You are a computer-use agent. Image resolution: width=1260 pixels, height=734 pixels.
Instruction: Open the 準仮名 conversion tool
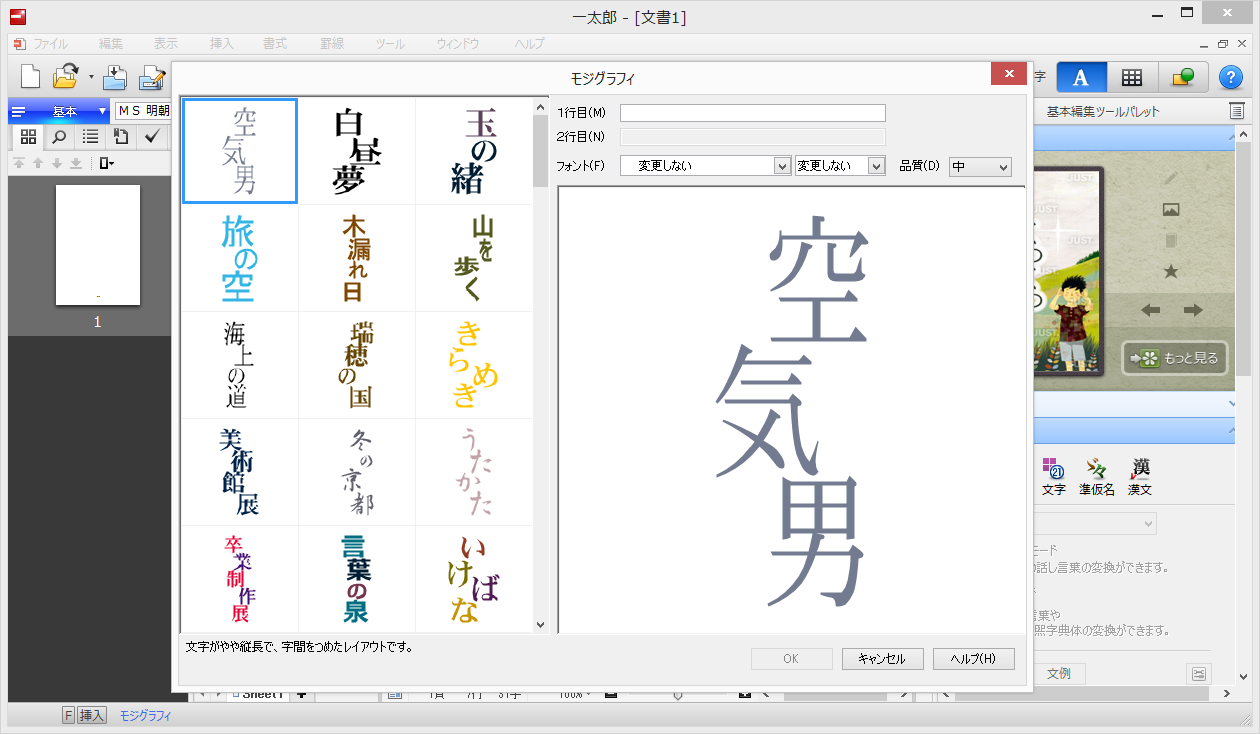(x=1097, y=473)
